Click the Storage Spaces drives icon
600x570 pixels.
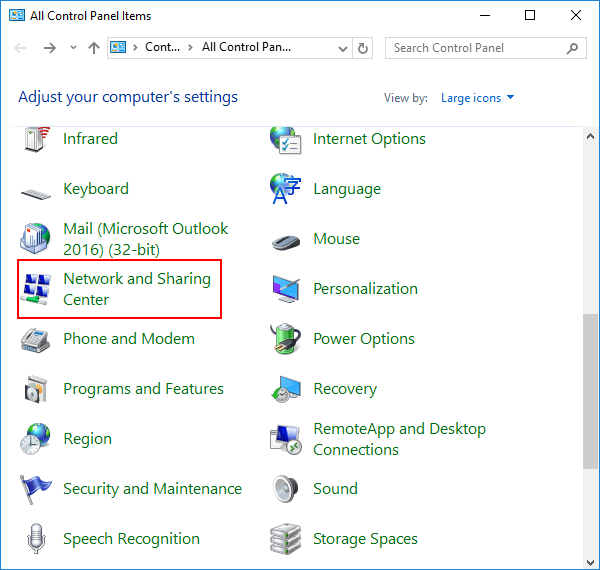point(285,539)
